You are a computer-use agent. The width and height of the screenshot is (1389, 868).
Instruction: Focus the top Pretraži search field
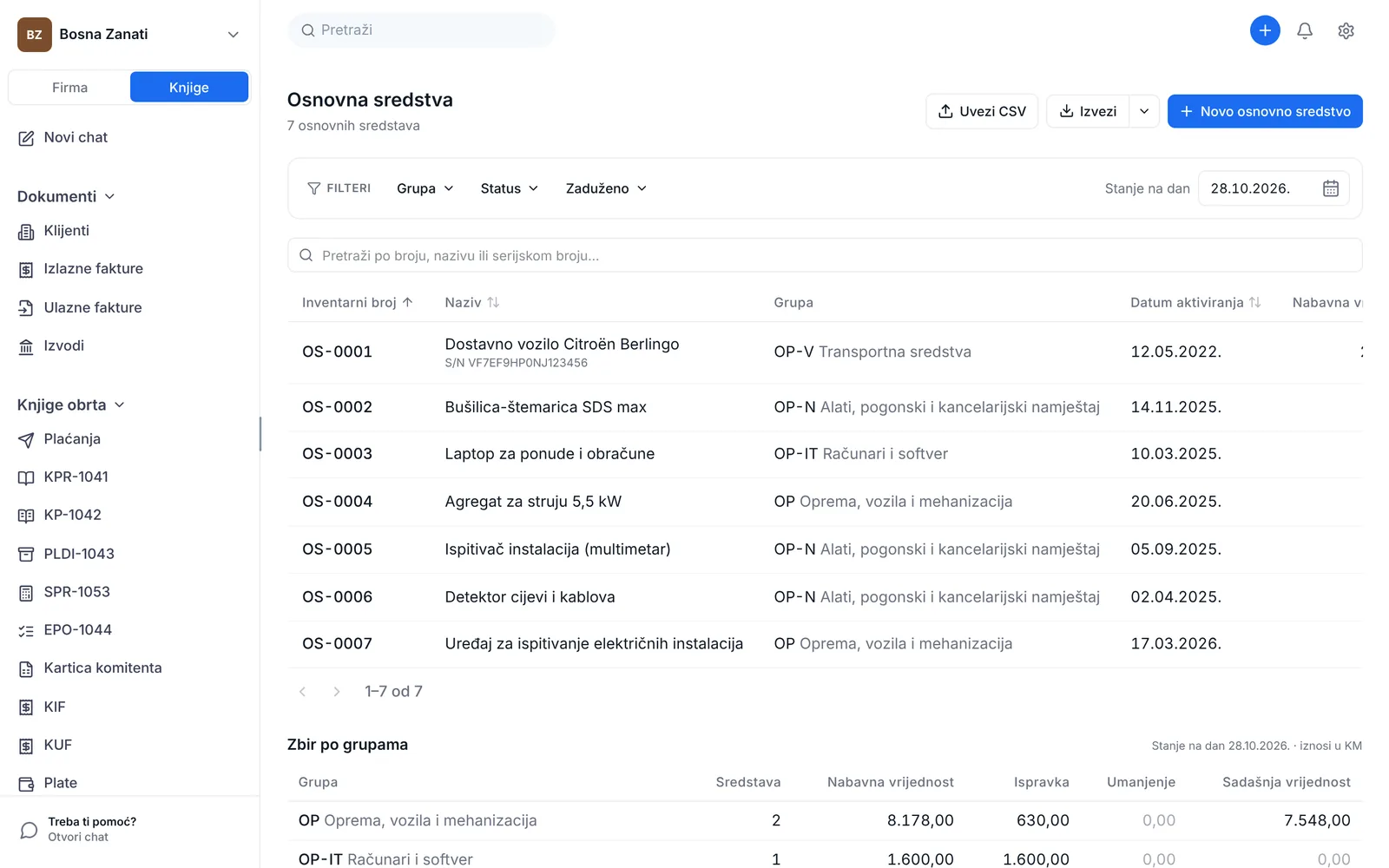pos(422,30)
